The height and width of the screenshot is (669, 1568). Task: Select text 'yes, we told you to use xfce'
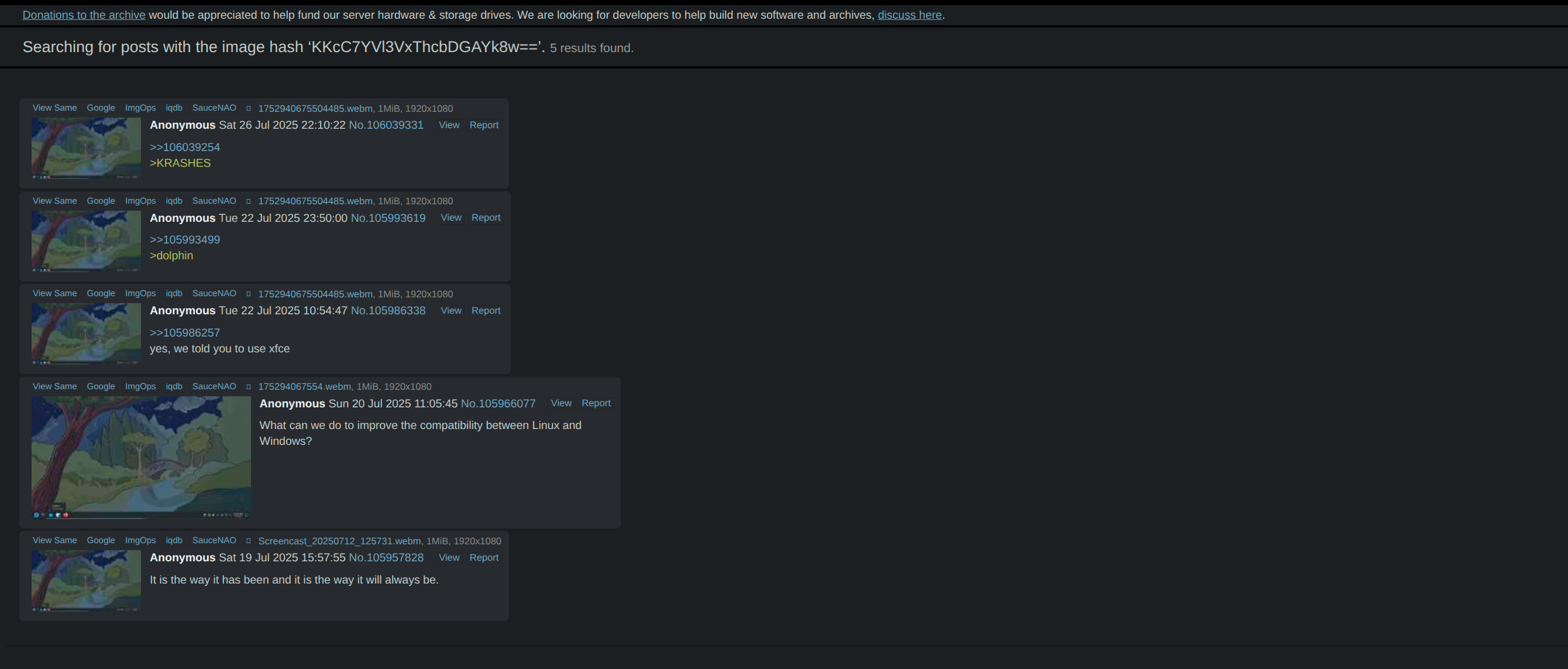pos(220,349)
